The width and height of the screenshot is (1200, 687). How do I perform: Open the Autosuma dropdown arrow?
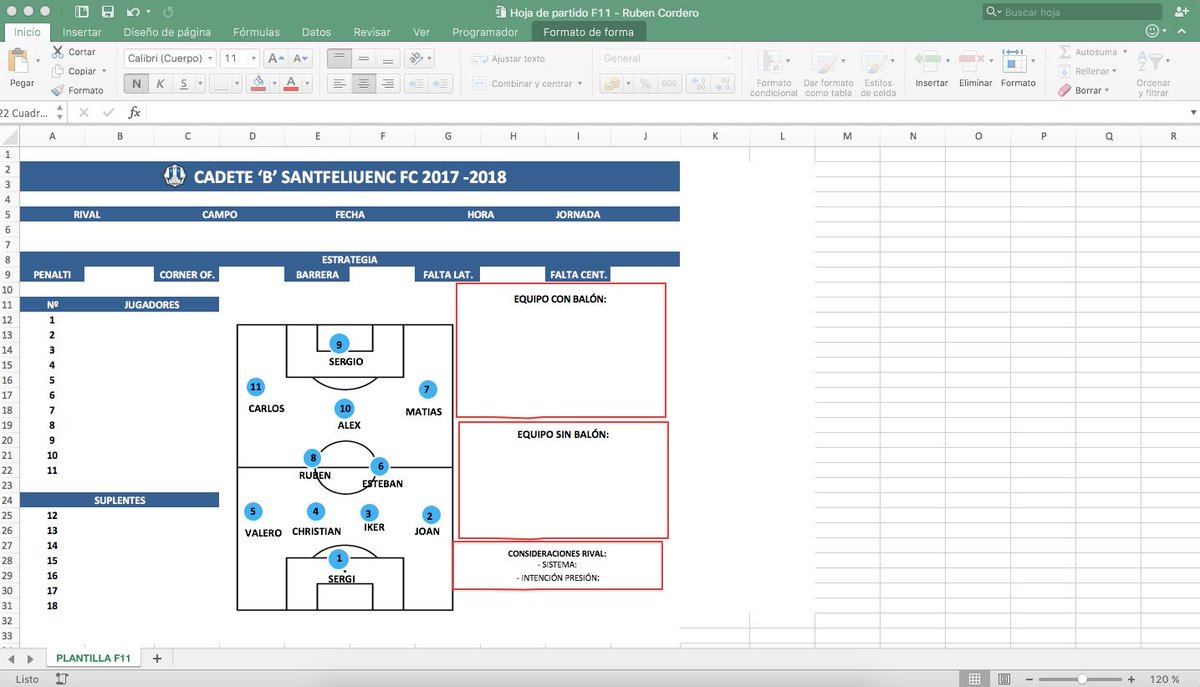click(x=1124, y=52)
